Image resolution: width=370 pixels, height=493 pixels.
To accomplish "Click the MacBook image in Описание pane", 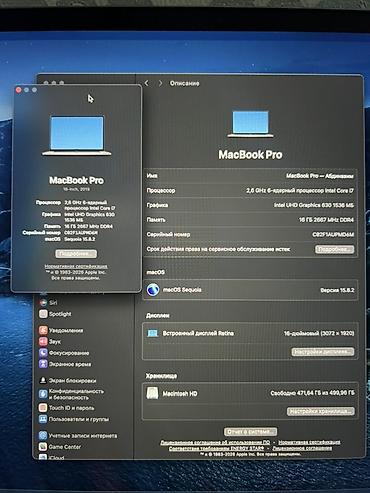I will (x=250, y=124).
